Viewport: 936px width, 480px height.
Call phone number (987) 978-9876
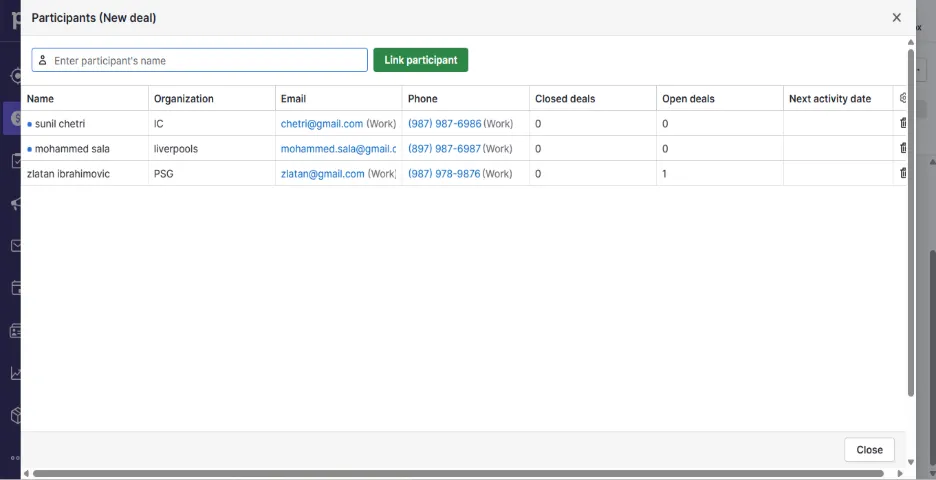point(444,174)
